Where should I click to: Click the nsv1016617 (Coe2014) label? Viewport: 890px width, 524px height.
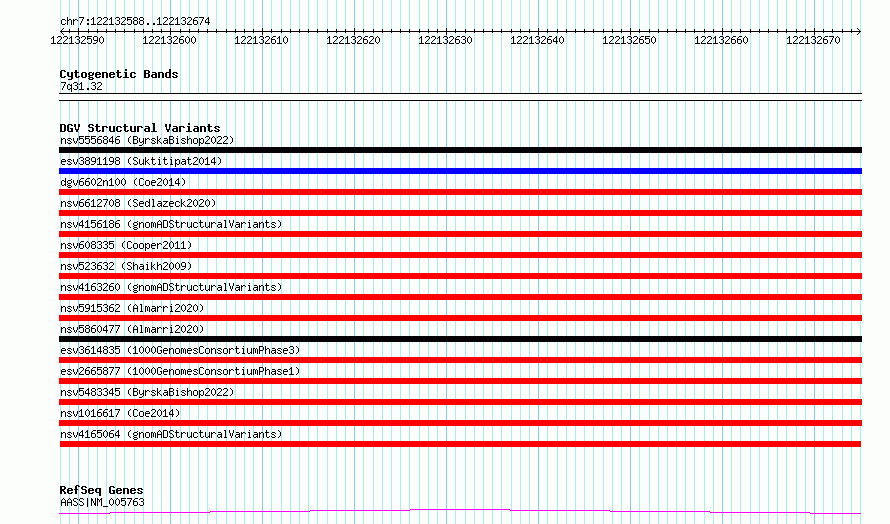[120, 413]
